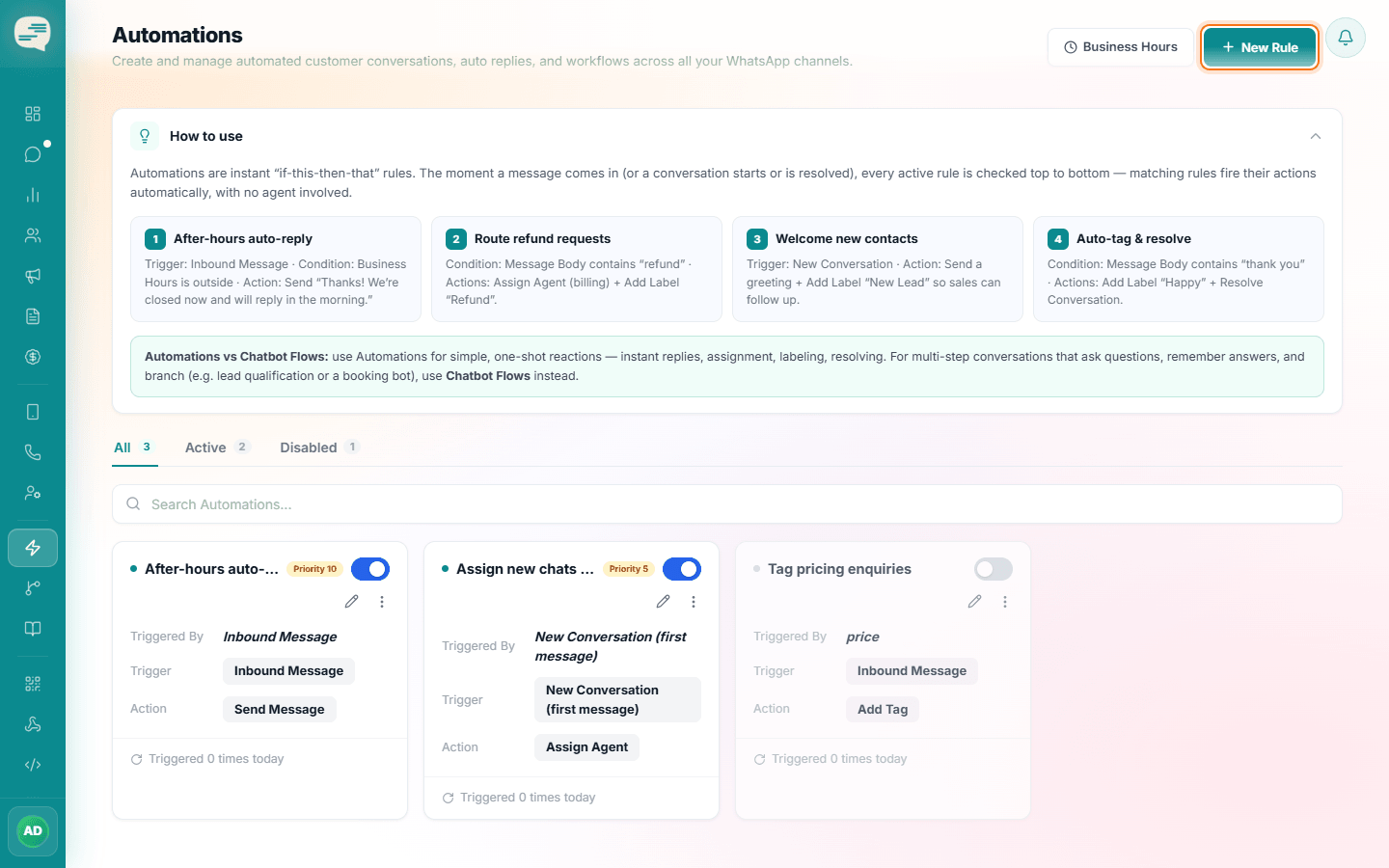Open the campaigns megaphone icon
Viewport: 1389px width, 868px height.
(33, 276)
